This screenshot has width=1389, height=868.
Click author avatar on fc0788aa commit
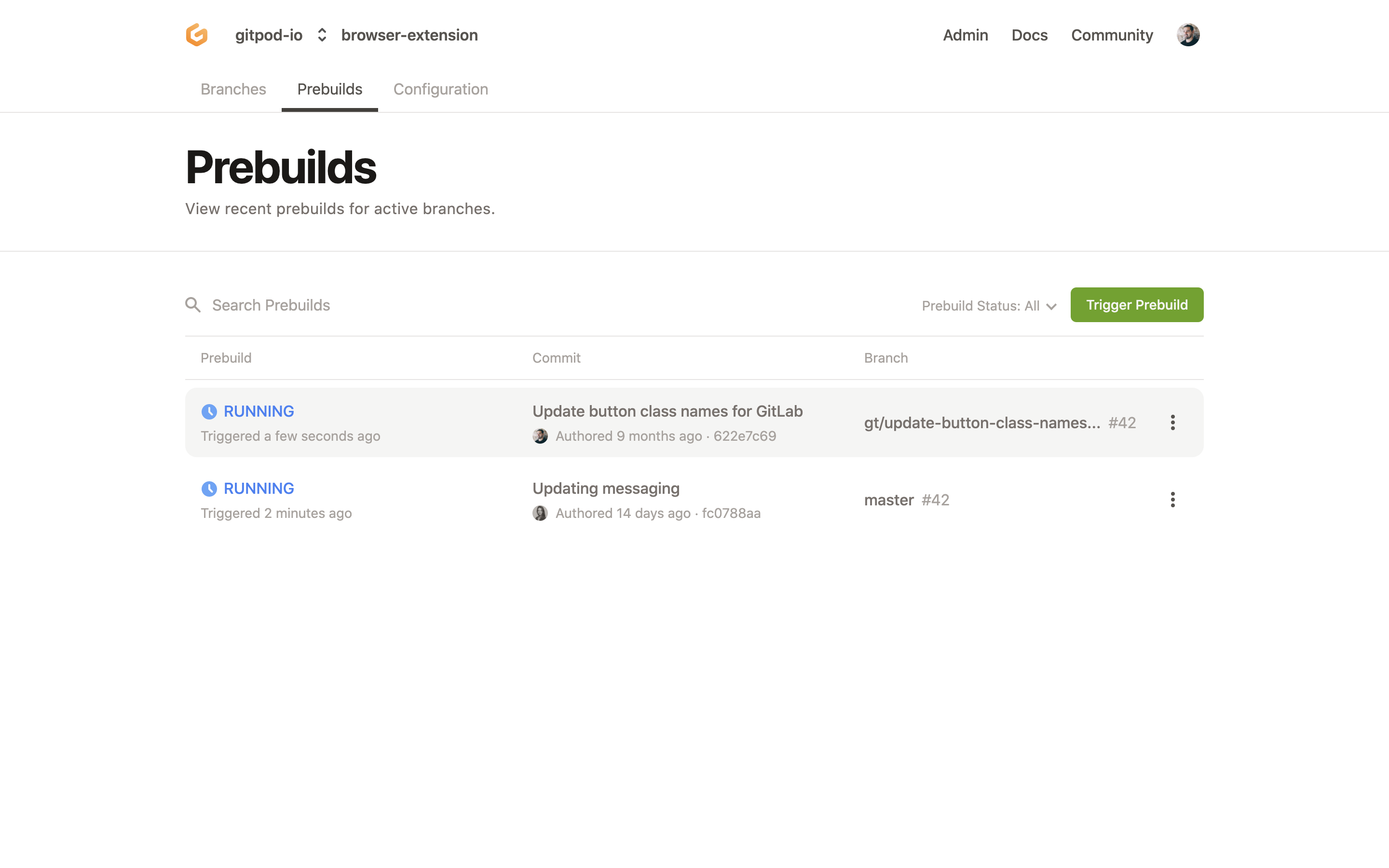[x=540, y=513]
